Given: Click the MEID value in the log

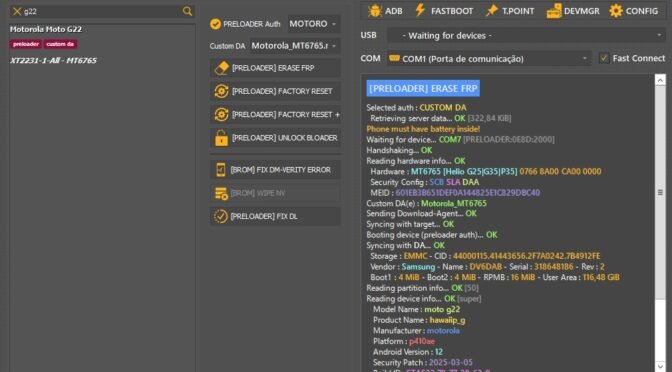Looking at the screenshot, I should (468, 193).
